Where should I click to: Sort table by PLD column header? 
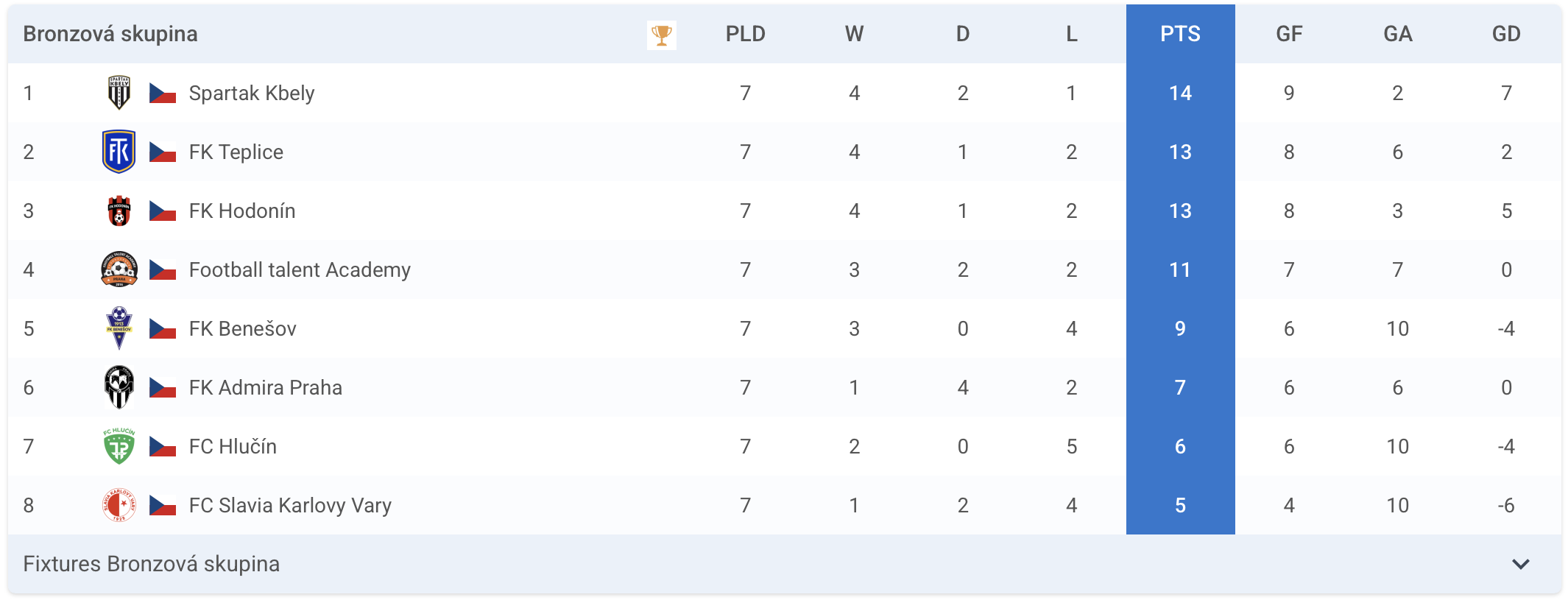(745, 34)
